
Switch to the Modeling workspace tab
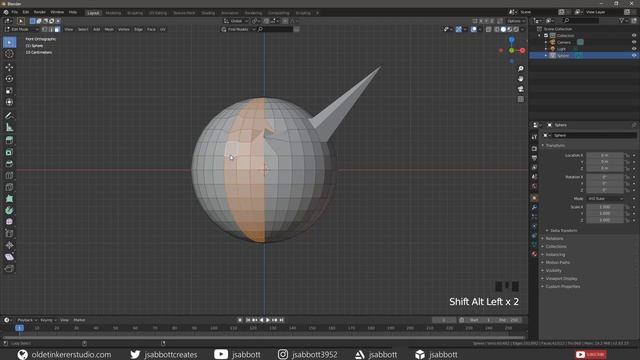[113, 13]
